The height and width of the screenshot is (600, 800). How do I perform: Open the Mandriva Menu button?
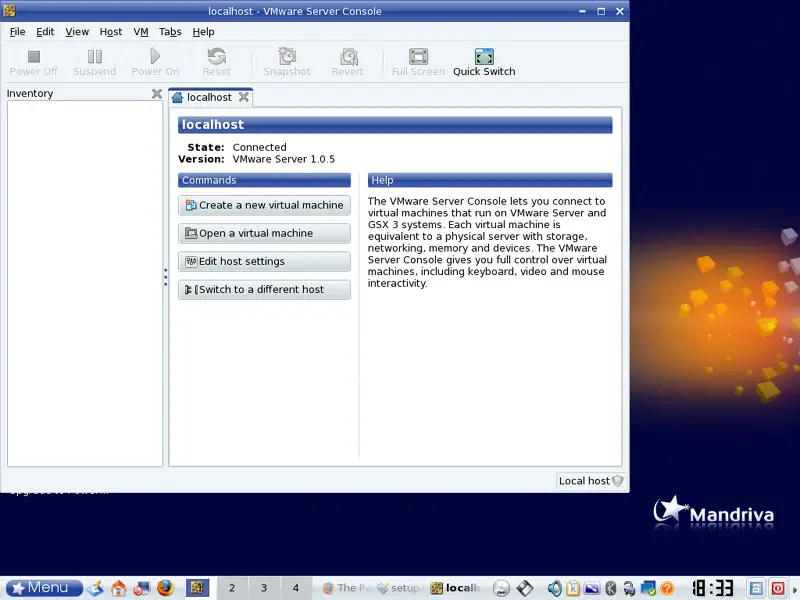tap(44, 588)
